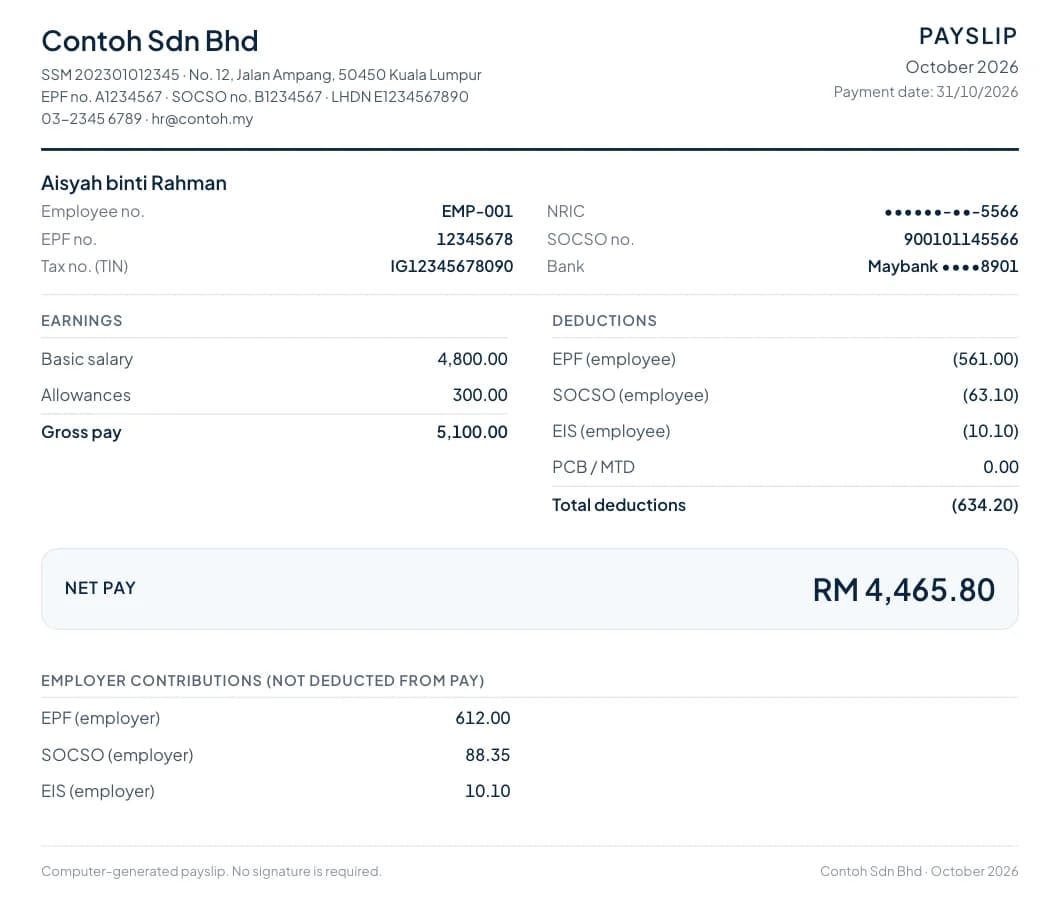
Task: Click the EMPLOYER CONTRIBUTIONS section header
Action: tap(263, 681)
